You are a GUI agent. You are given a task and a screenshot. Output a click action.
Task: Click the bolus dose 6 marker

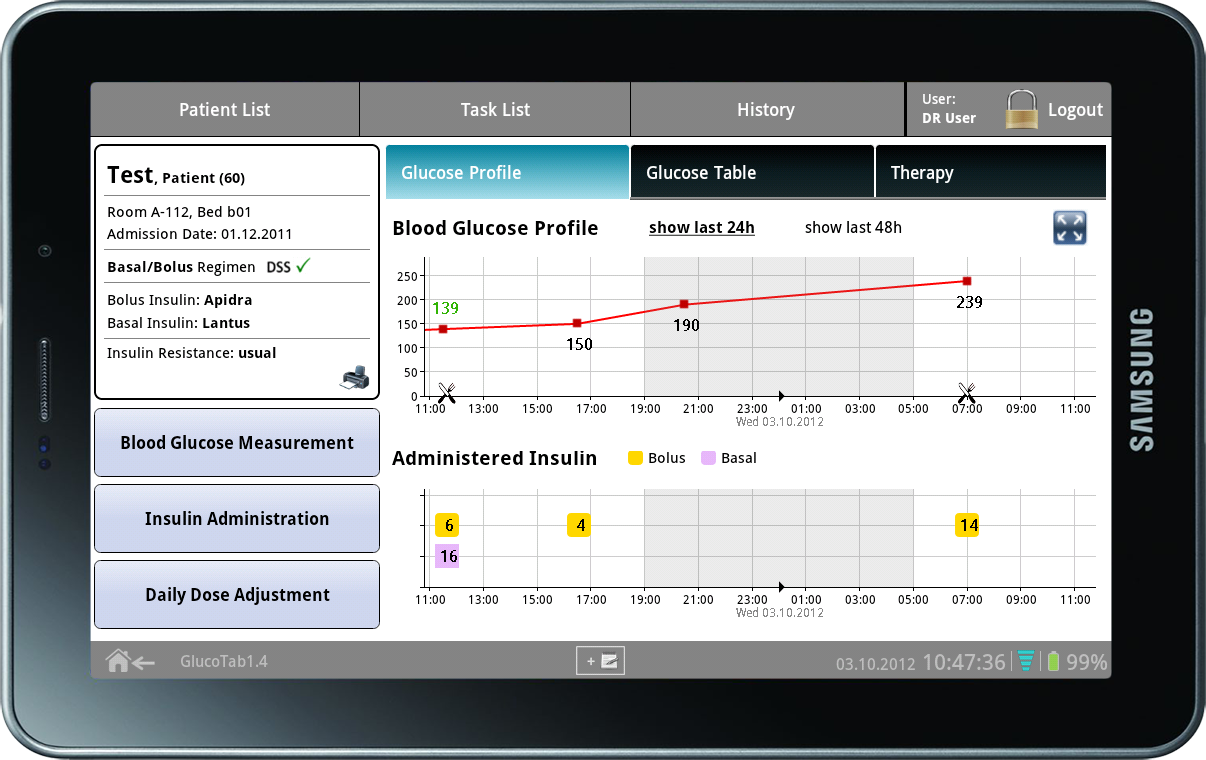[x=447, y=525]
